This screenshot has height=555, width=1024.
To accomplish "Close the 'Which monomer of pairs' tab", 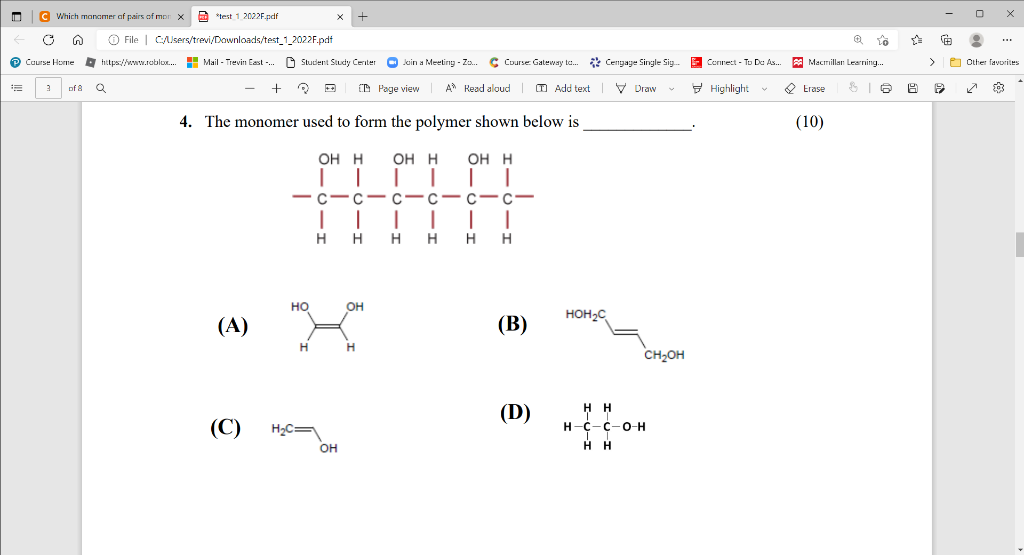I will pyautogui.click(x=181, y=17).
